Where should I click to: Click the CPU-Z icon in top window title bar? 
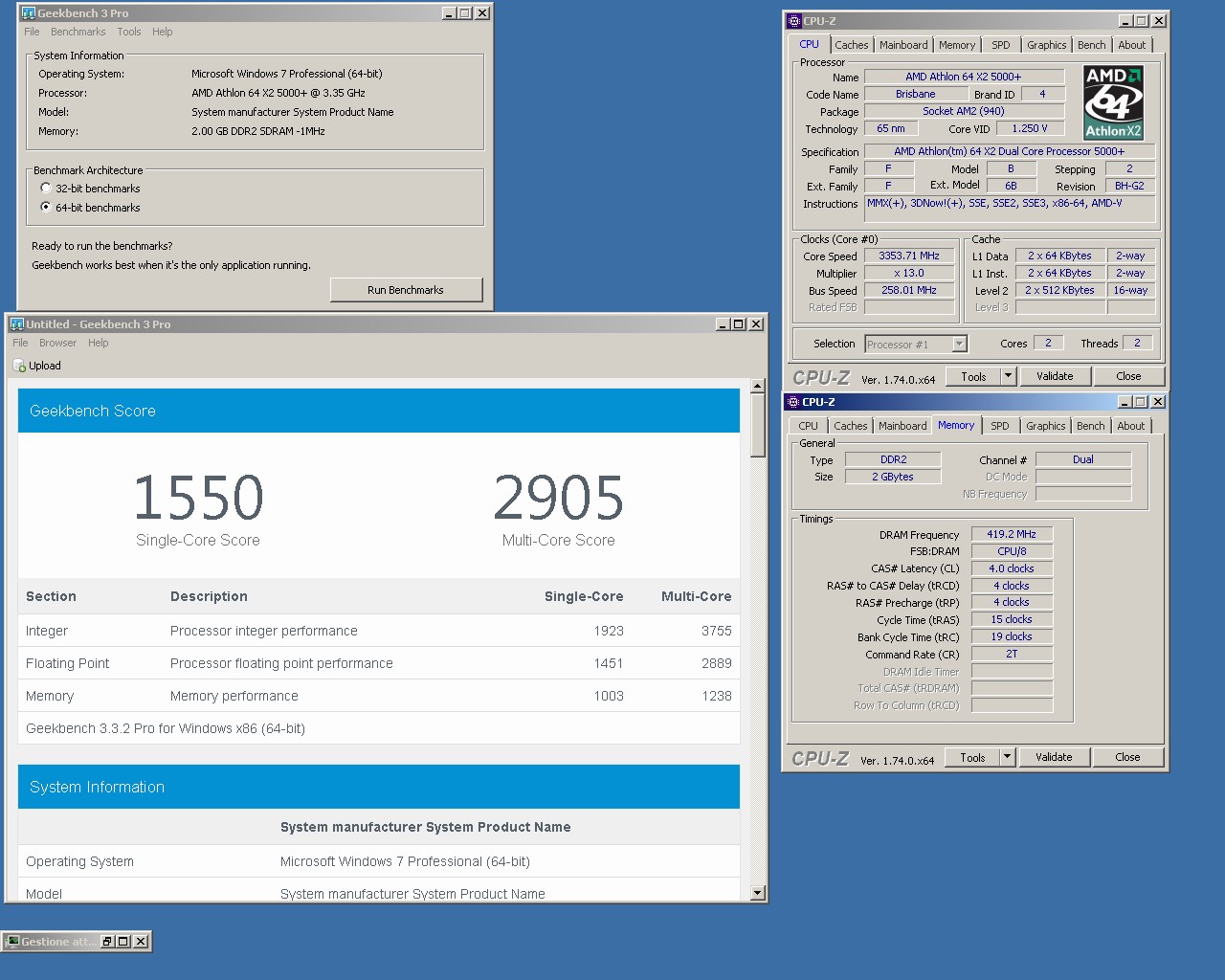(x=793, y=21)
